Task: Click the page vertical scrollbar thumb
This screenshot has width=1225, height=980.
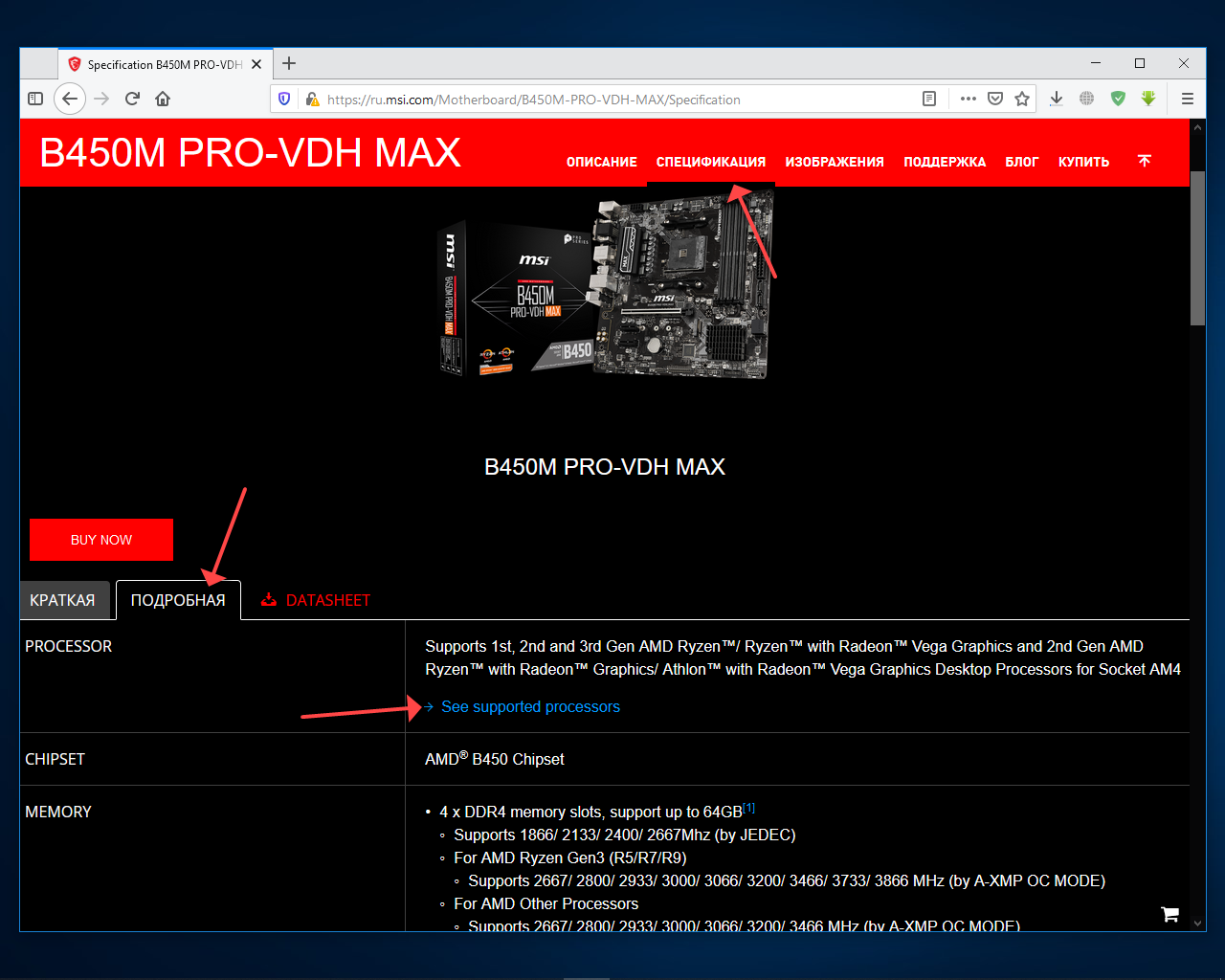Action: point(1197,247)
